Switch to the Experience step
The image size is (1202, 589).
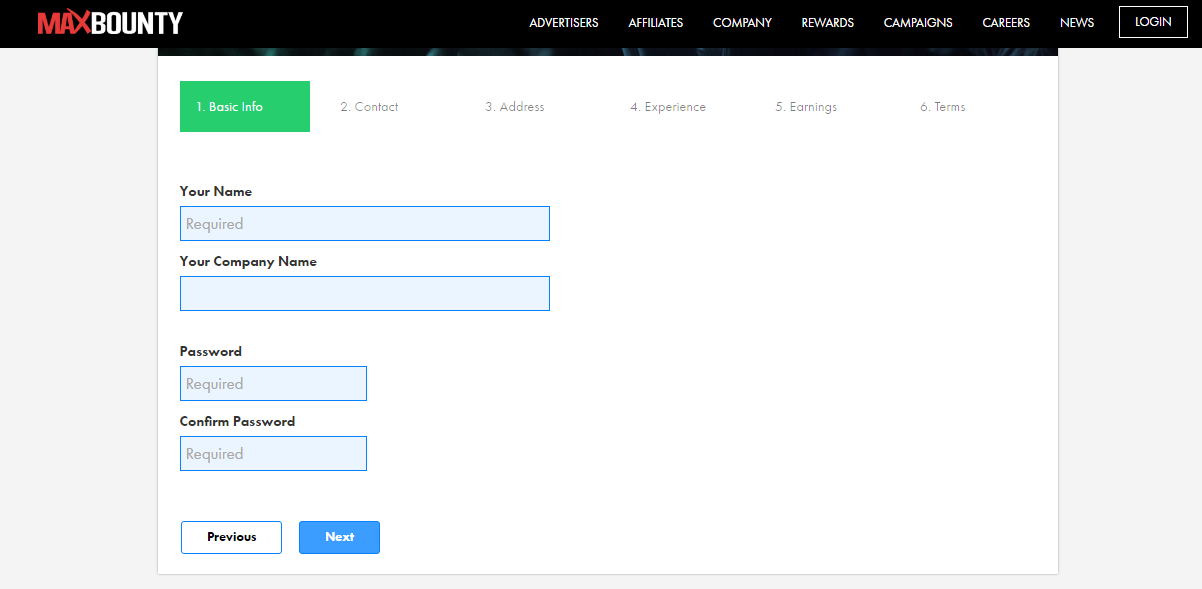click(x=667, y=106)
